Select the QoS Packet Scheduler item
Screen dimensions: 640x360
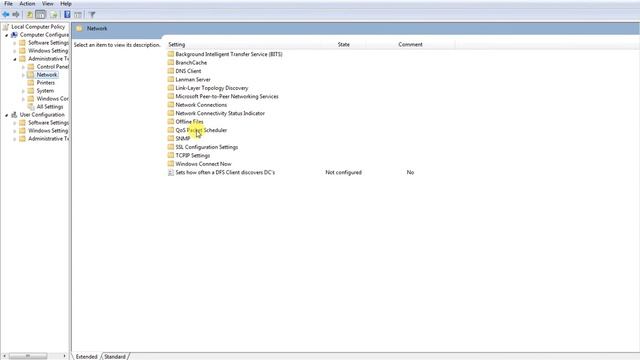(201, 130)
